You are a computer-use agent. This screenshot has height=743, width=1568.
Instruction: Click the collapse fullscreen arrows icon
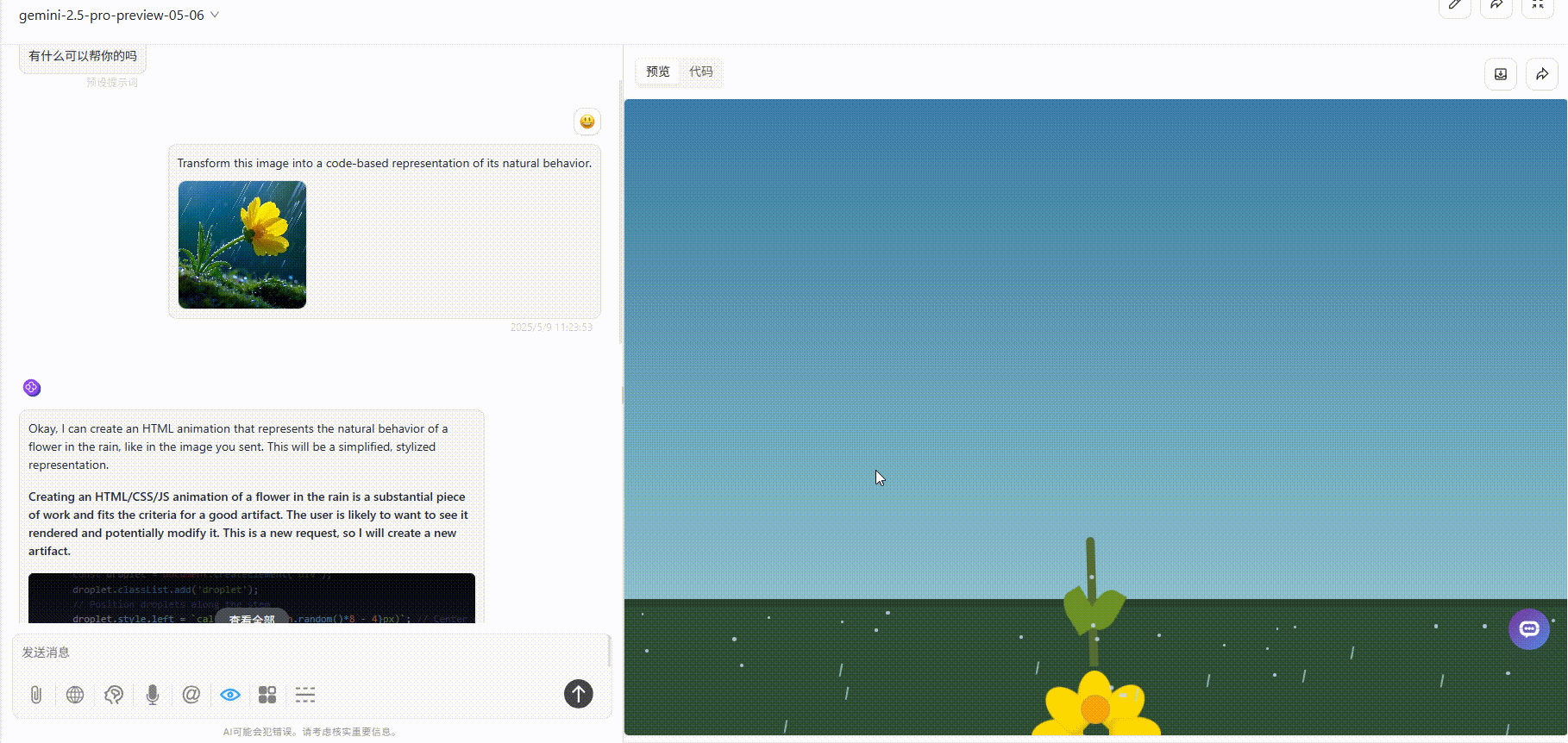(1538, 5)
